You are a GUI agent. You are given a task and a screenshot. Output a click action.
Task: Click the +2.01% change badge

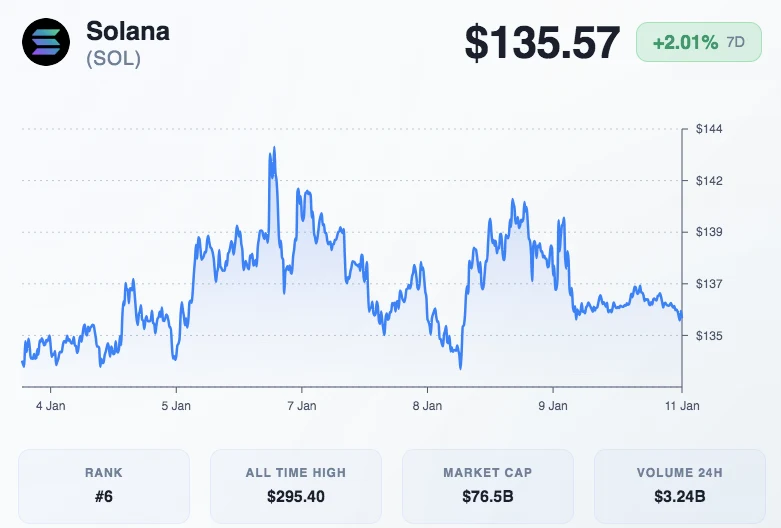[685, 43]
